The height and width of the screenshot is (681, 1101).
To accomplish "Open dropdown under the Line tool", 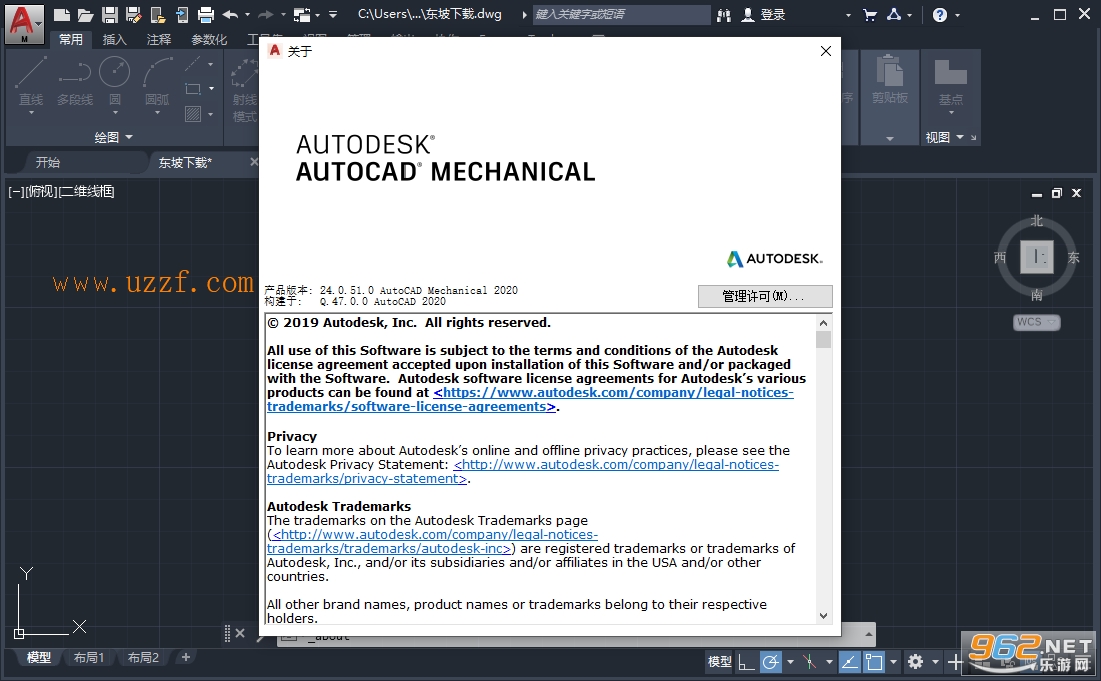I will (31, 112).
